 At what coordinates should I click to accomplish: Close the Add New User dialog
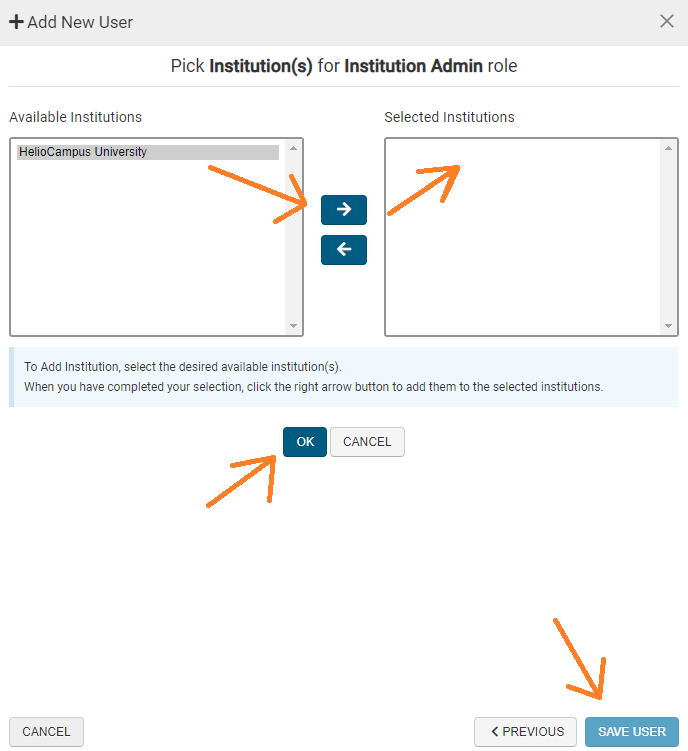pyautogui.click(x=667, y=21)
